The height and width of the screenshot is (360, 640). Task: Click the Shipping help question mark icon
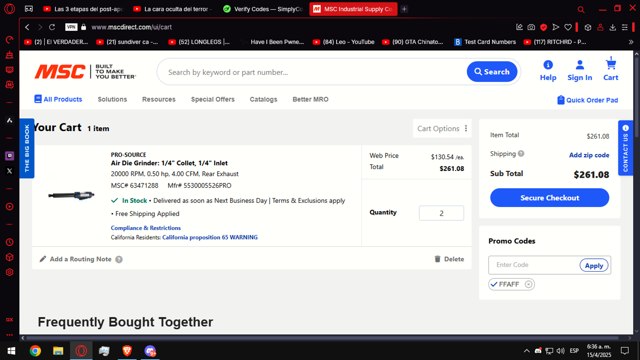point(521,154)
